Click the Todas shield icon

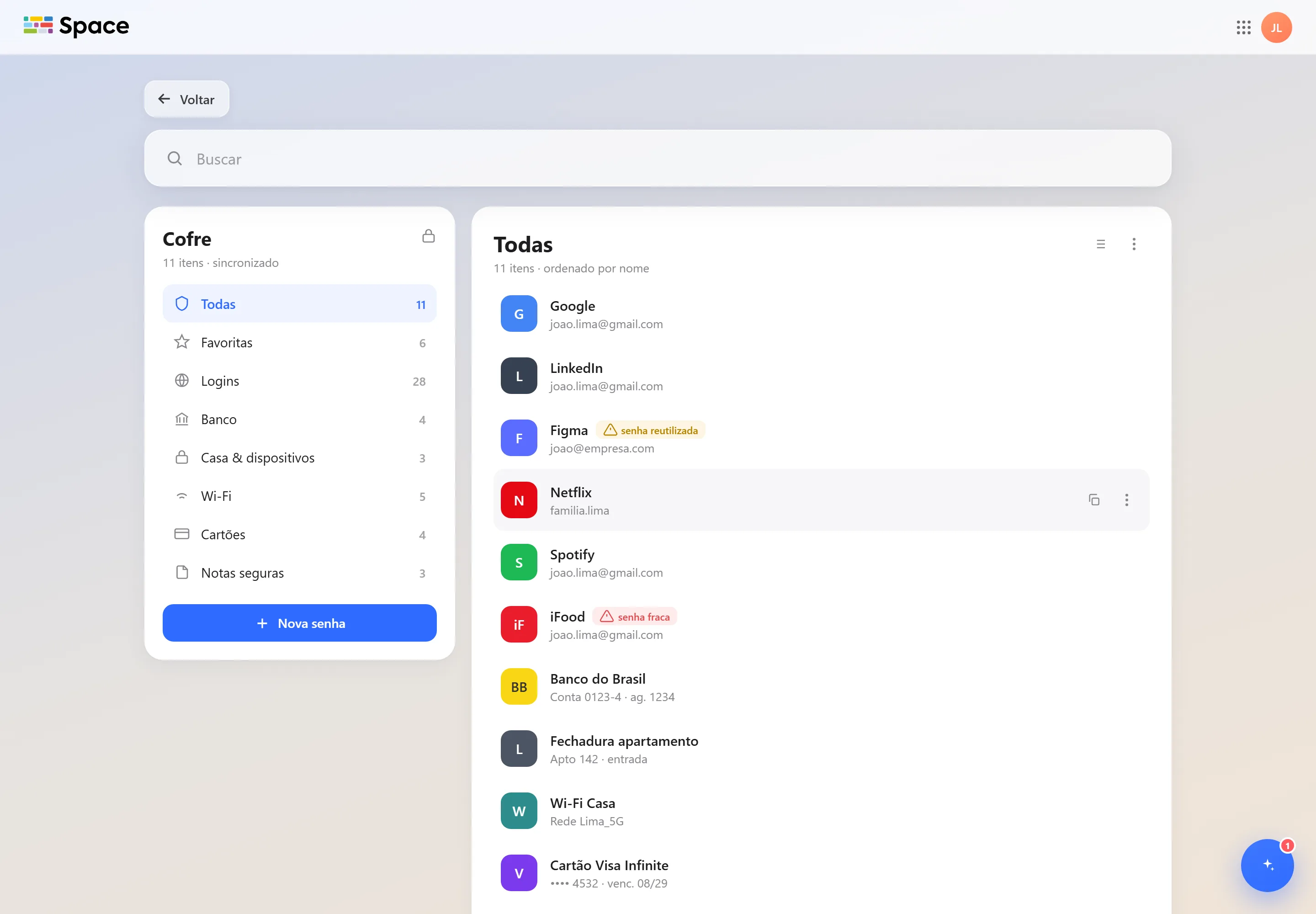click(x=181, y=303)
